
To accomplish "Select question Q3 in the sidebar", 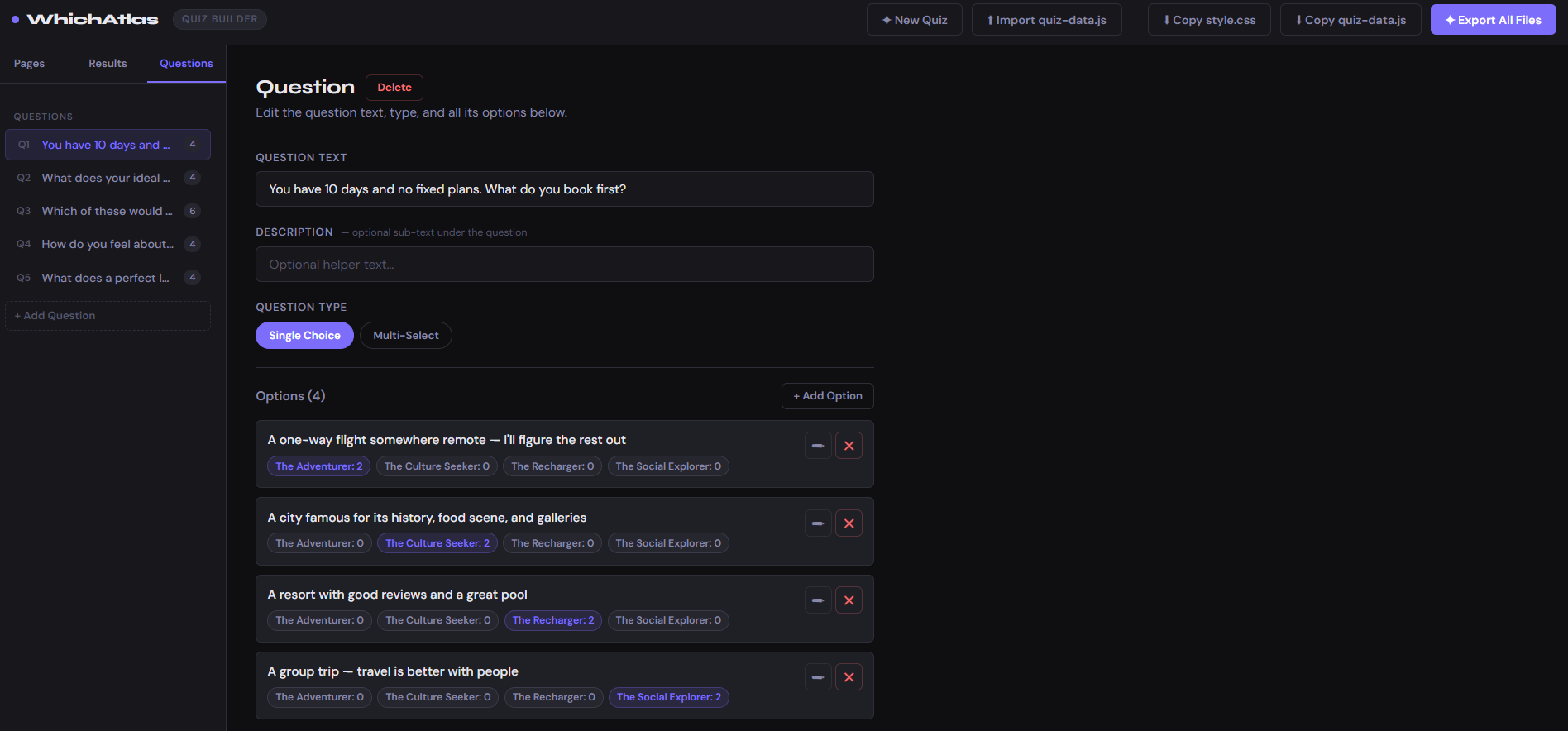I will [108, 211].
